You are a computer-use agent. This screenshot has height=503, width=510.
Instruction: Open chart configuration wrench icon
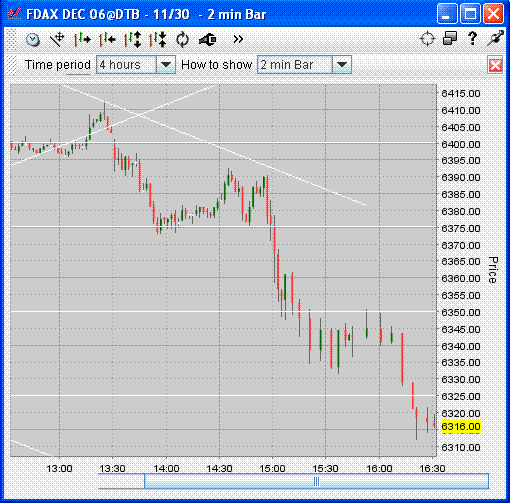tap(208, 40)
